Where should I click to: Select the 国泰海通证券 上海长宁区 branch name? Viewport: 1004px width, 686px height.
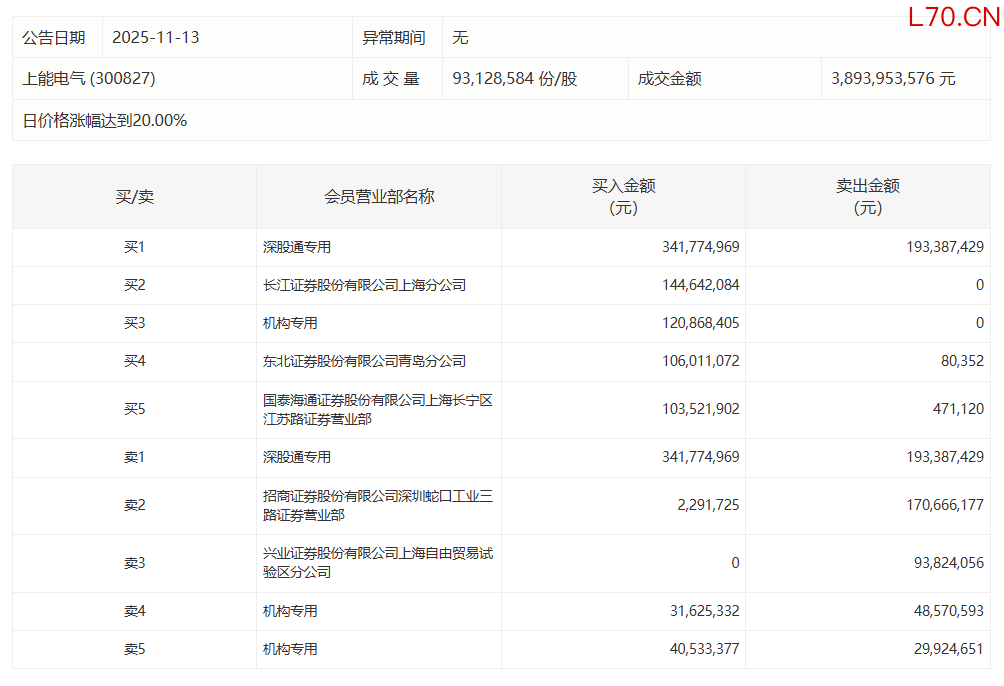377,410
